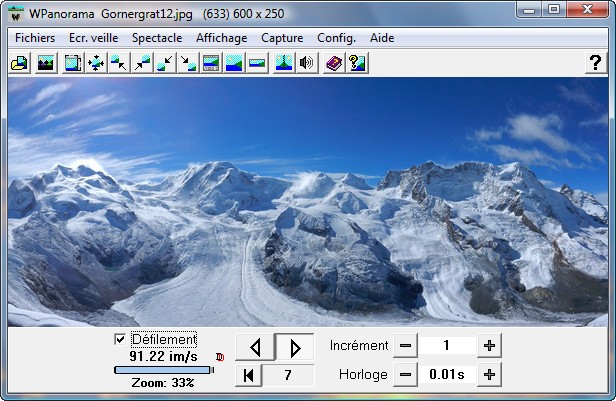Click the Horloge value field showing 0.01s
The width and height of the screenshot is (616, 401).
pyautogui.click(x=447, y=375)
